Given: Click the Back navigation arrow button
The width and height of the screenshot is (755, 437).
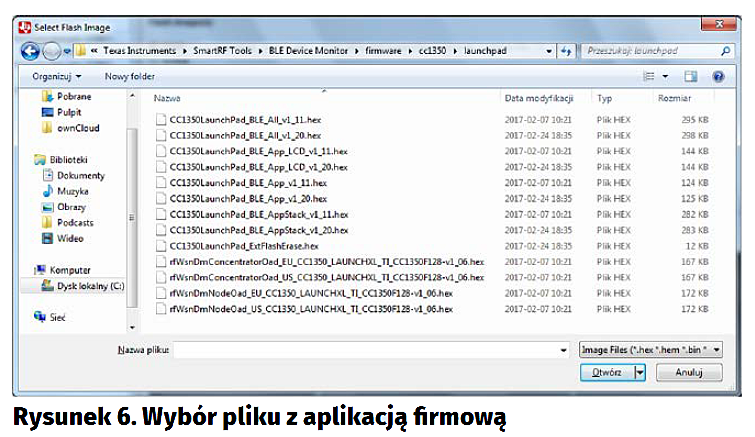Looking at the screenshot, I should pos(29,51).
